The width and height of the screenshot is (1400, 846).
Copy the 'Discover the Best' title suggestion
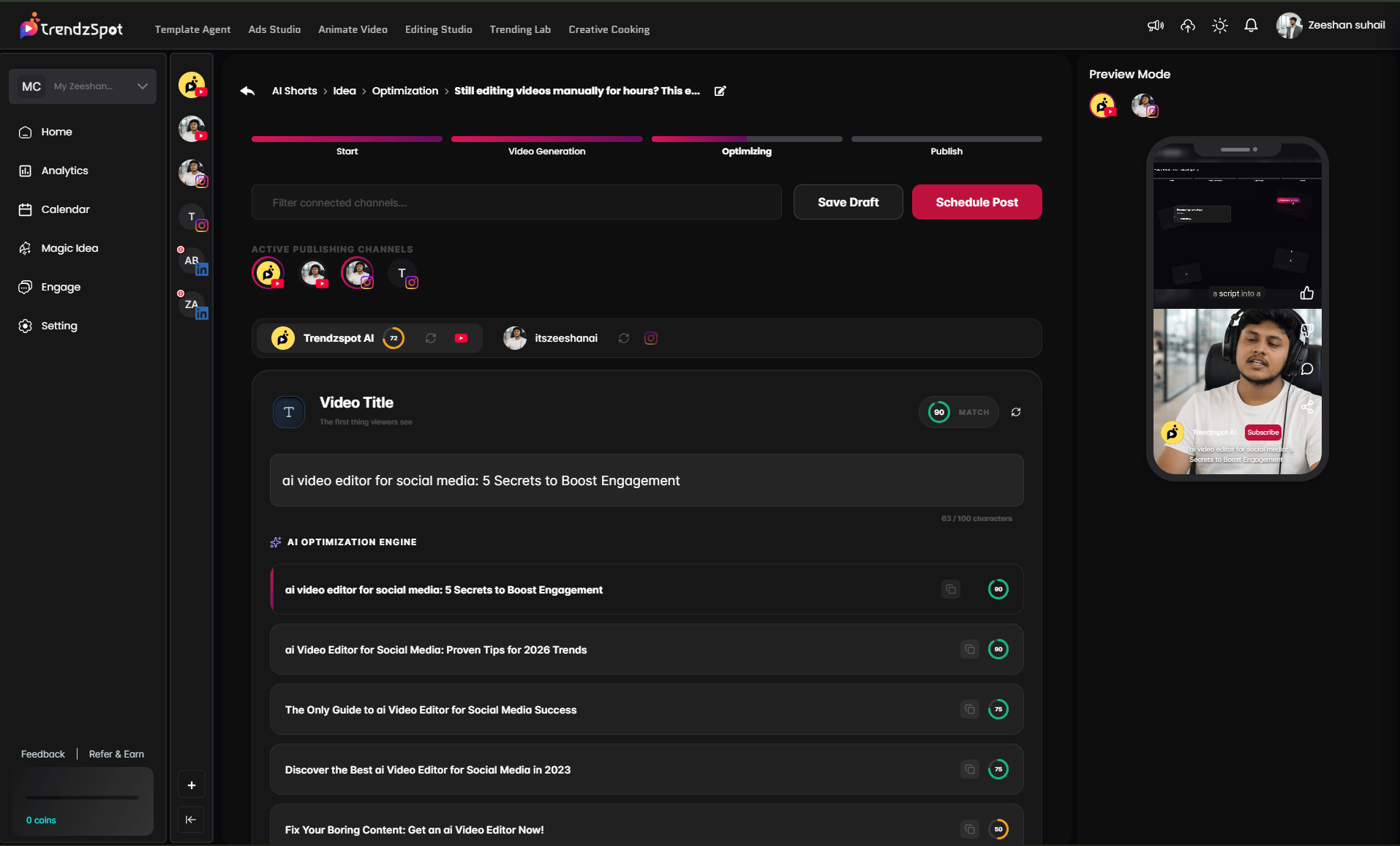pyautogui.click(x=970, y=769)
